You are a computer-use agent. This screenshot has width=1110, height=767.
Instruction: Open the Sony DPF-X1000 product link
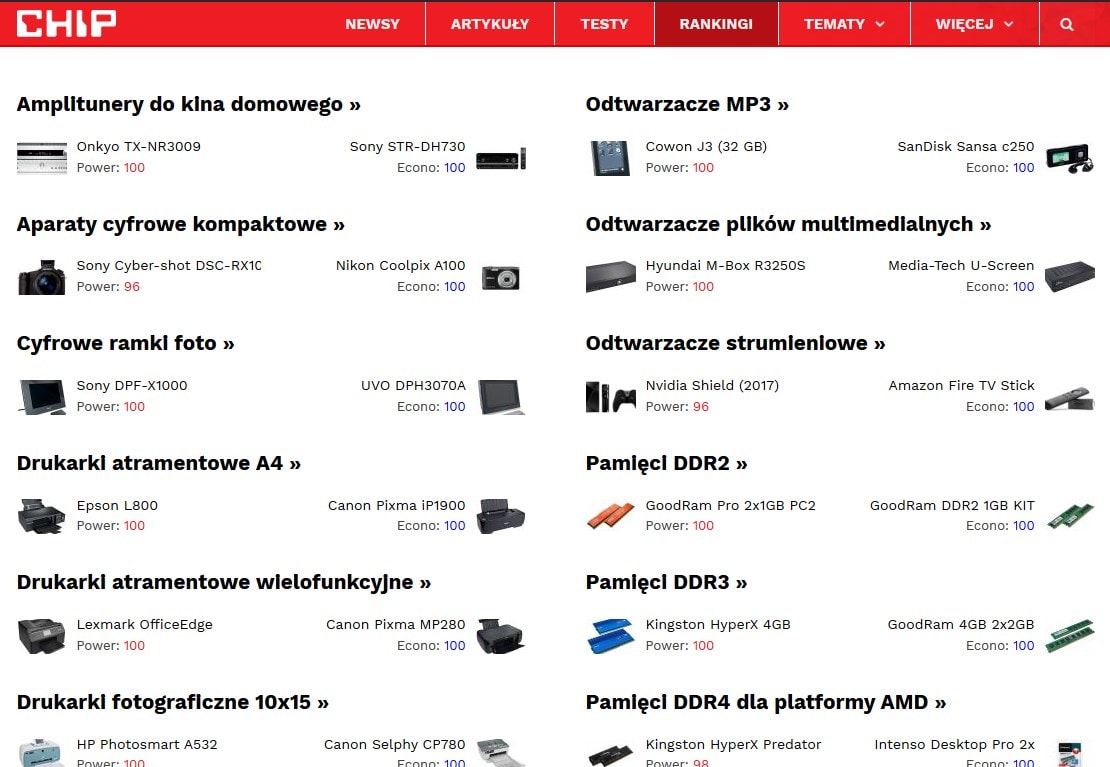(132, 385)
